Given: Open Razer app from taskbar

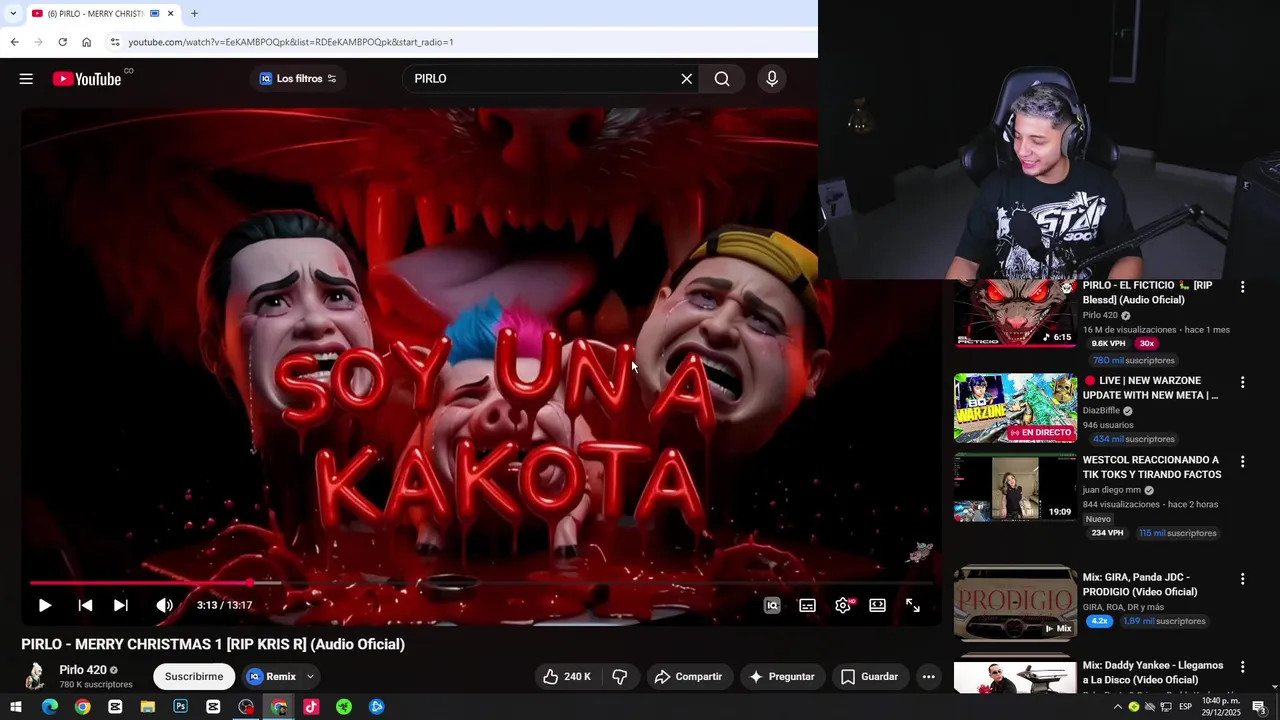Looking at the screenshot, I should [x=344, y=707].
